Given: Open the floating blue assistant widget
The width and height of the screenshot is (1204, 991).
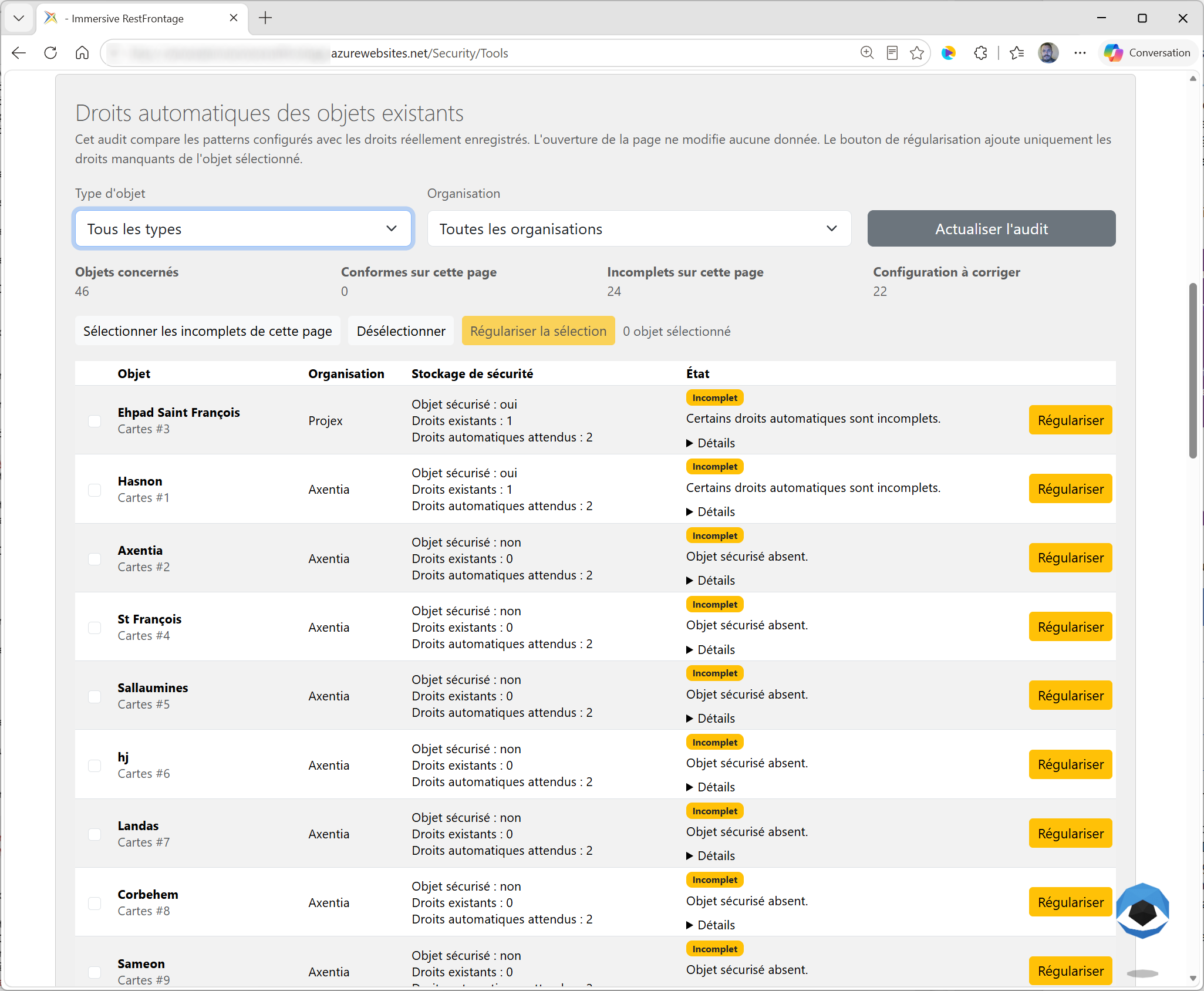Looking at the screenshot, I should click(1142, 911).
